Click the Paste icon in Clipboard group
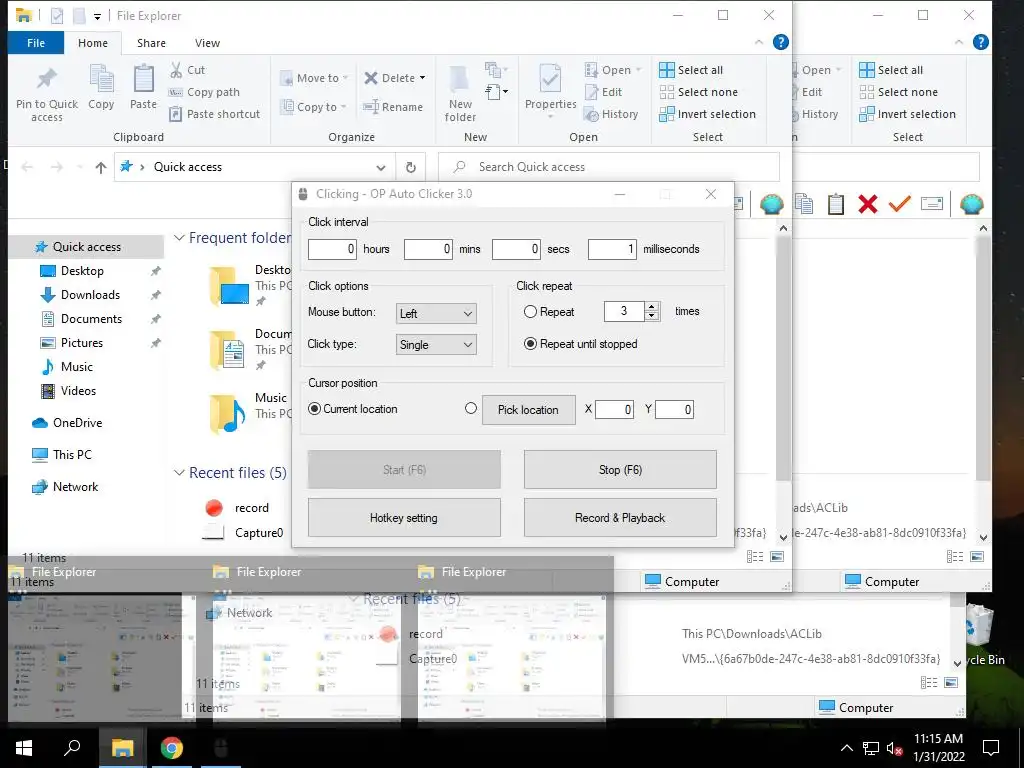The image size is (1024, 768). [x=143, y=80]
